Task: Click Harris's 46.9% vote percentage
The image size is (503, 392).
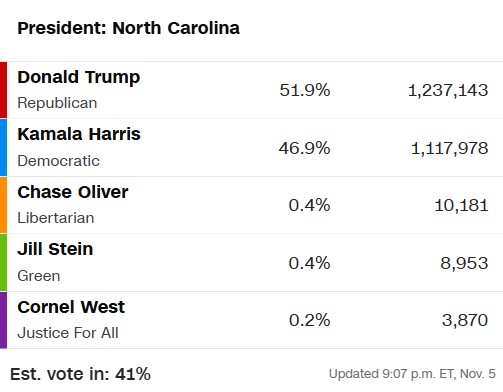Action: tap(304, 148)
